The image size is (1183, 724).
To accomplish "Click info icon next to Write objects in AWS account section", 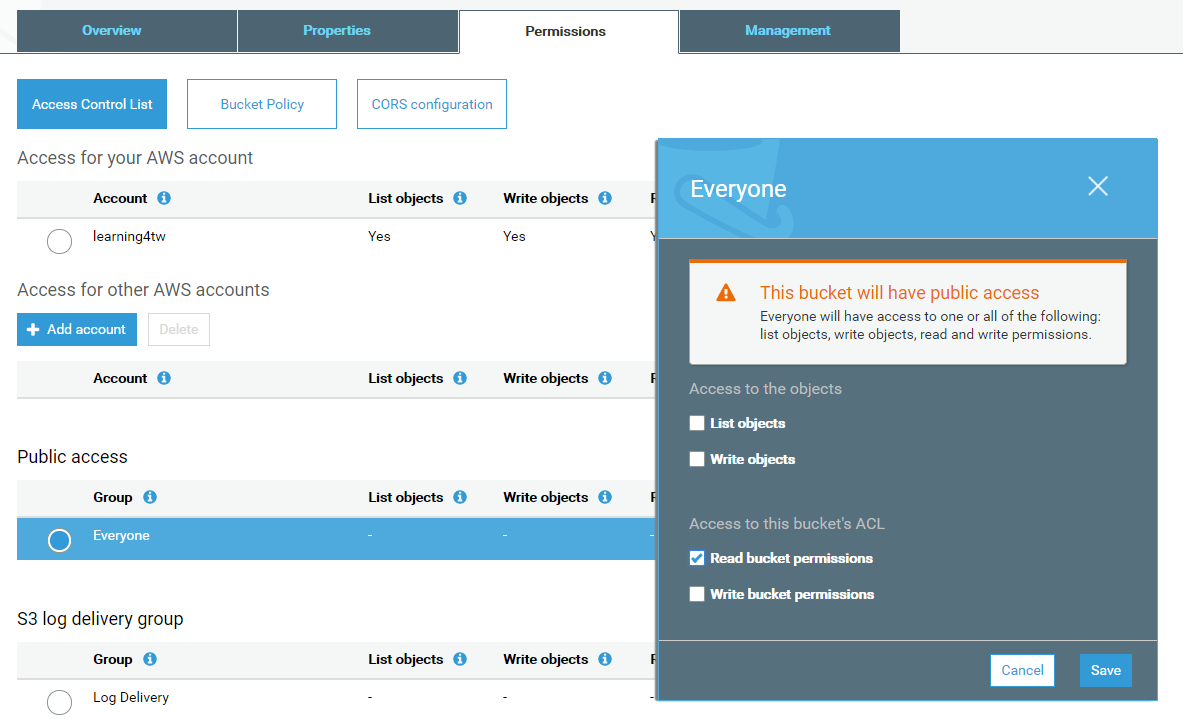I will click(605, 198).
